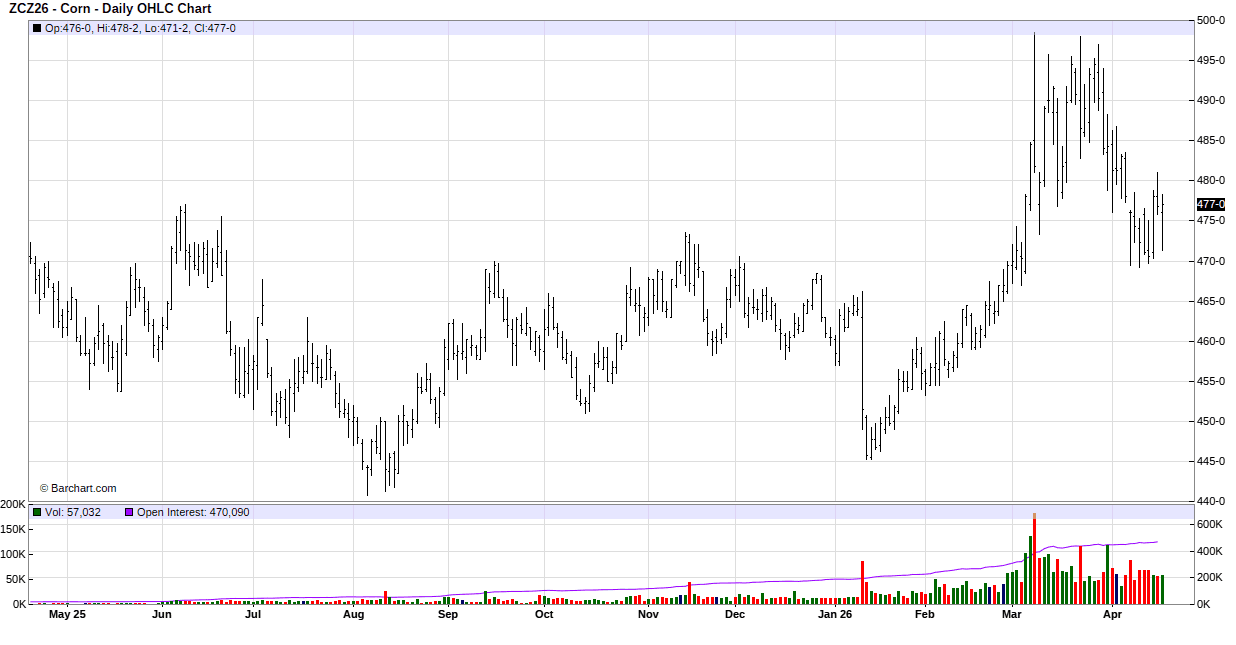Click the Vol: 57,032 label
Screen dimensions: 1236x645
click(71, 512)
